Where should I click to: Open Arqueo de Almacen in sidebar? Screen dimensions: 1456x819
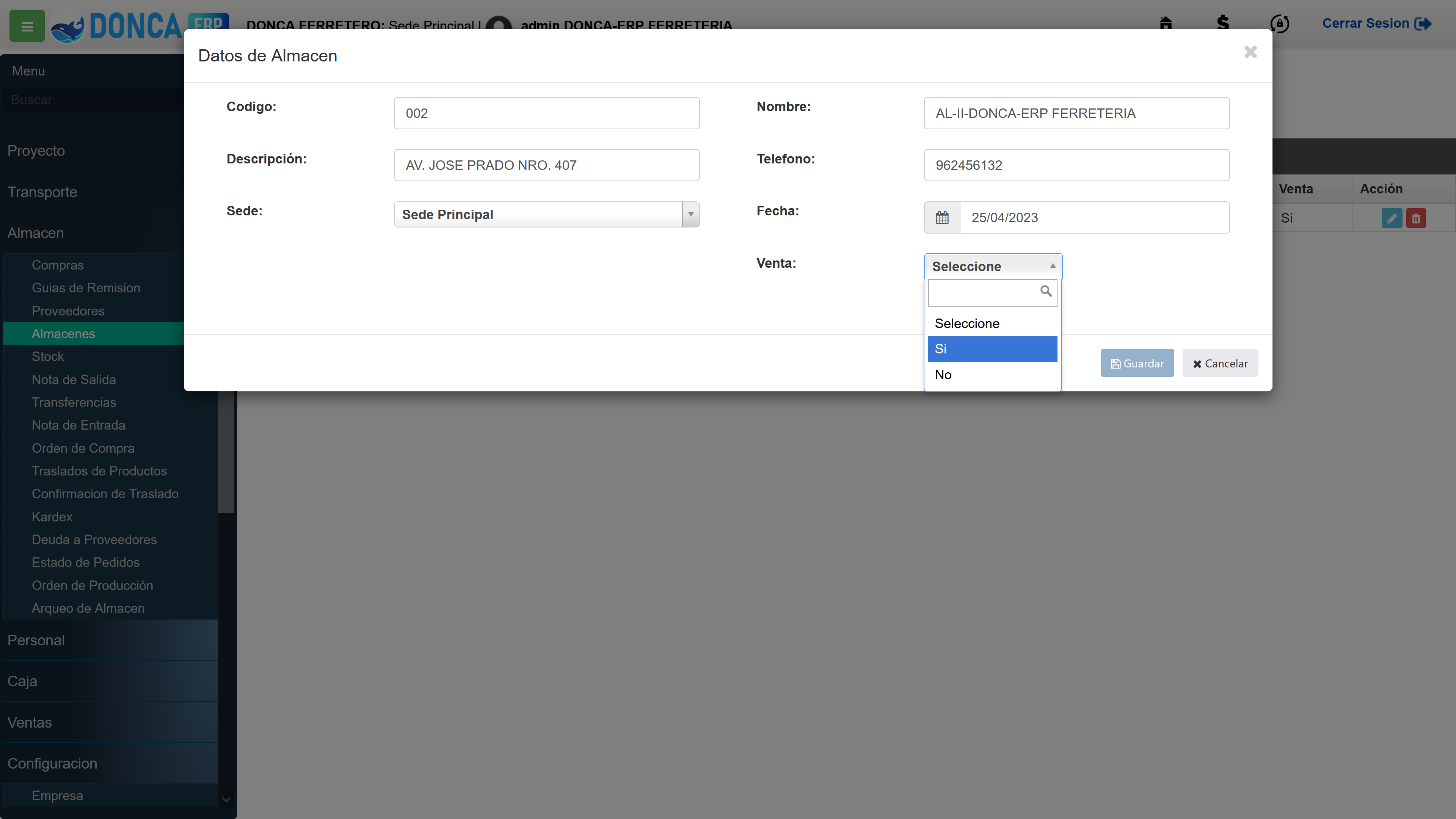coord(88,608)
